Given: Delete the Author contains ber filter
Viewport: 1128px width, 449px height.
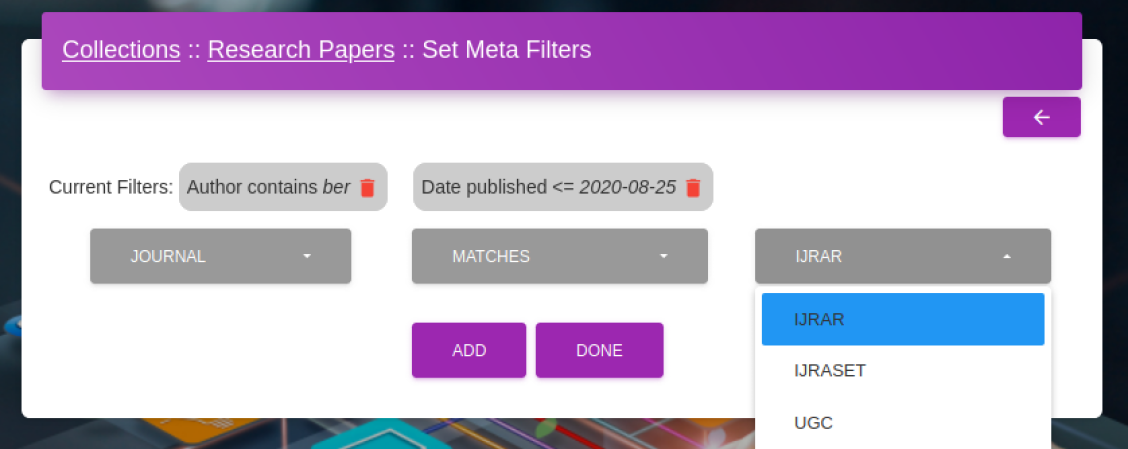Looking at the screenshot, I should point(368,188).
